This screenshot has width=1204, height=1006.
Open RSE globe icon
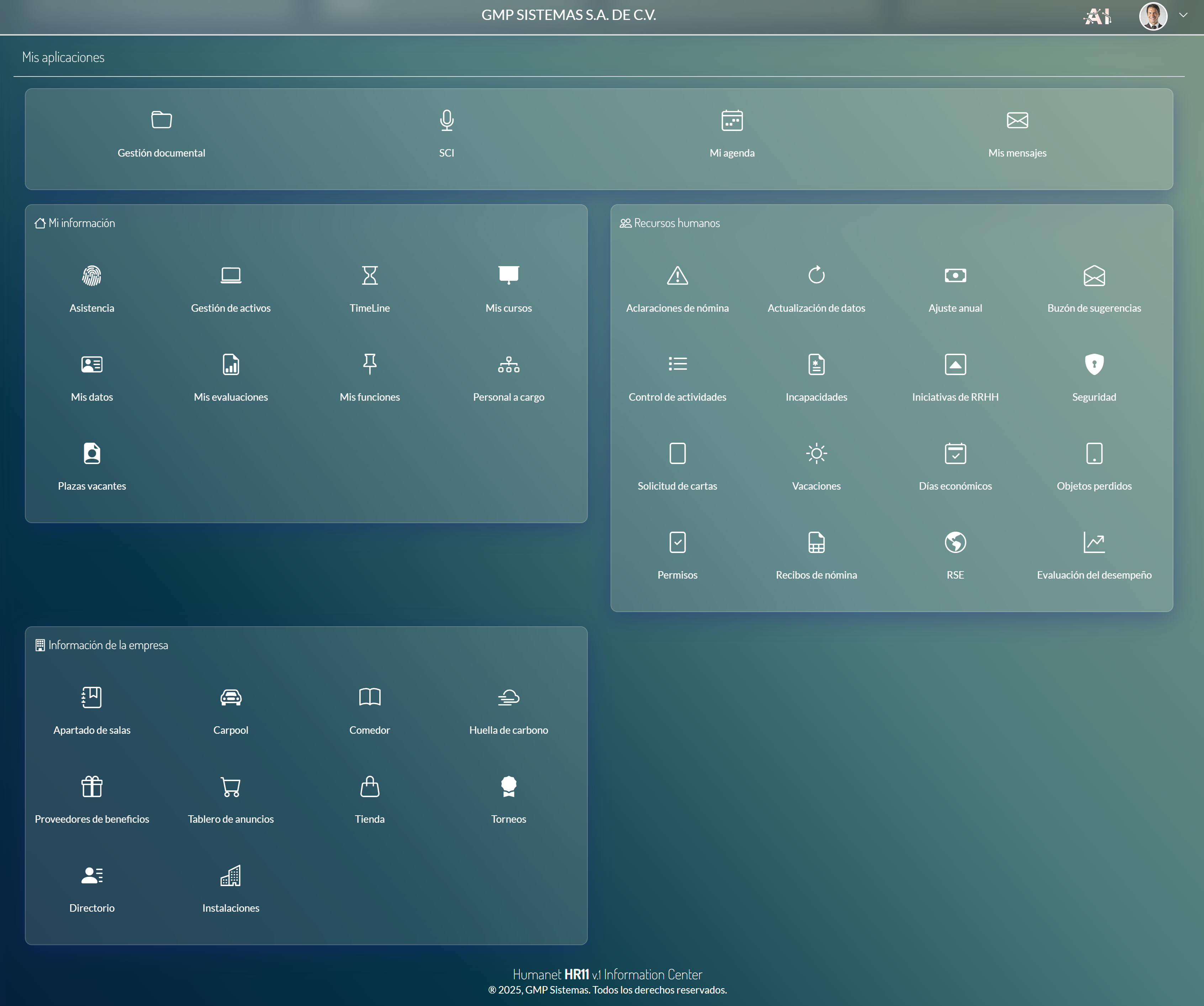[955, 543]
